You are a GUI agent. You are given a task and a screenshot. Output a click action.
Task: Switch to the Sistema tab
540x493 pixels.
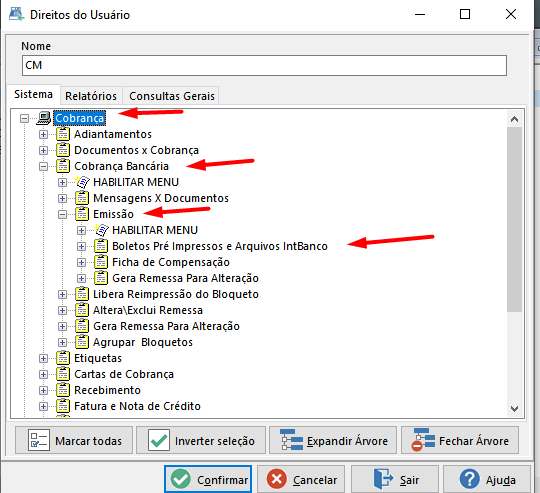(33, 94)
